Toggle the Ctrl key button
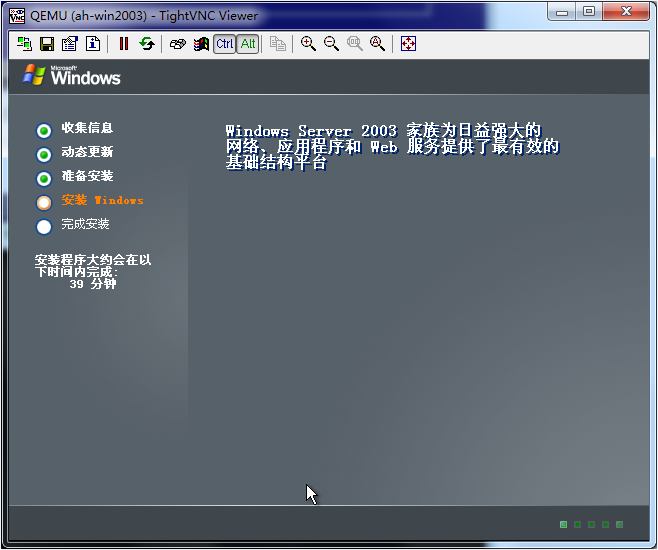Viewport: 658px width, 550px height. tap(225, 44)
